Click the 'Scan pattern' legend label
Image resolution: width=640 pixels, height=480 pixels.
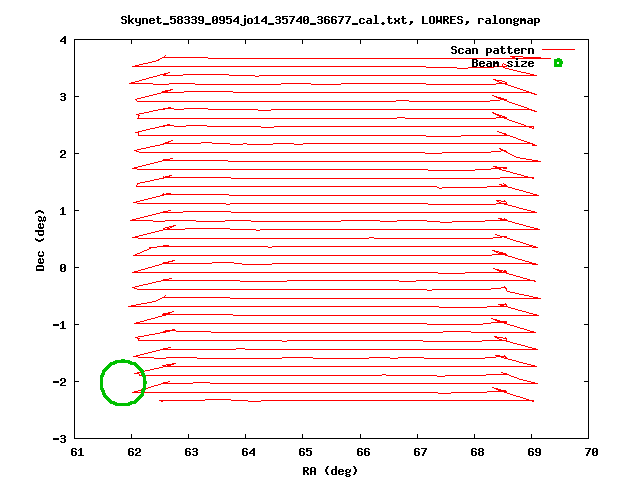(x=492, y=50)
